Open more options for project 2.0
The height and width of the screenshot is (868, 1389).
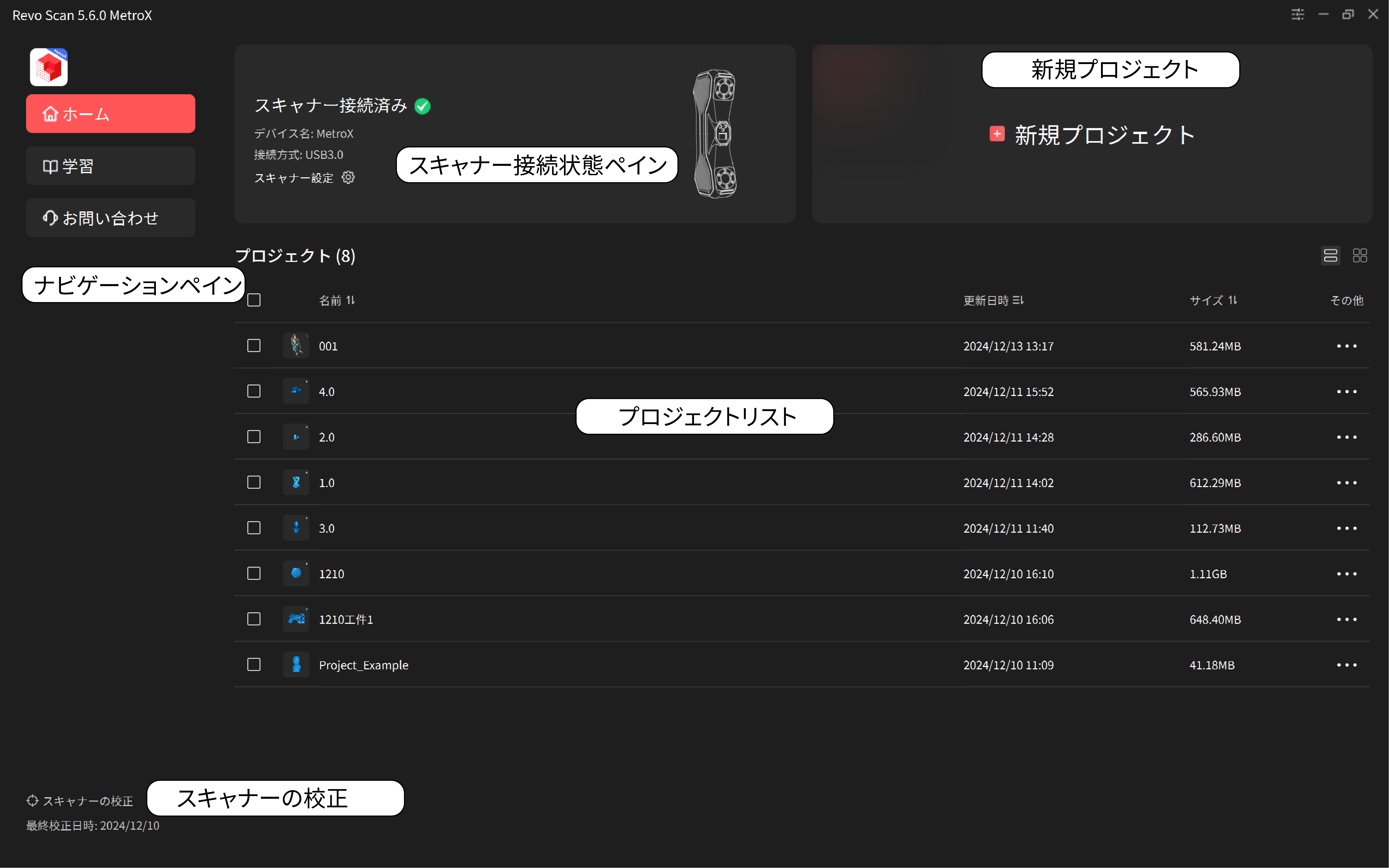click(x=1347, y=437)
